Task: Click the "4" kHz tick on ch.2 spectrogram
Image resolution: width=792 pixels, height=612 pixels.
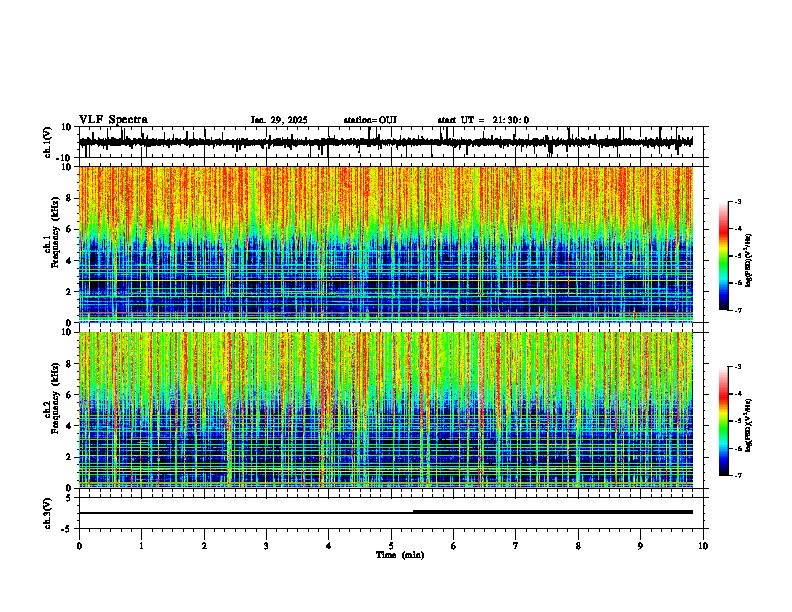Action: [69, 426]
